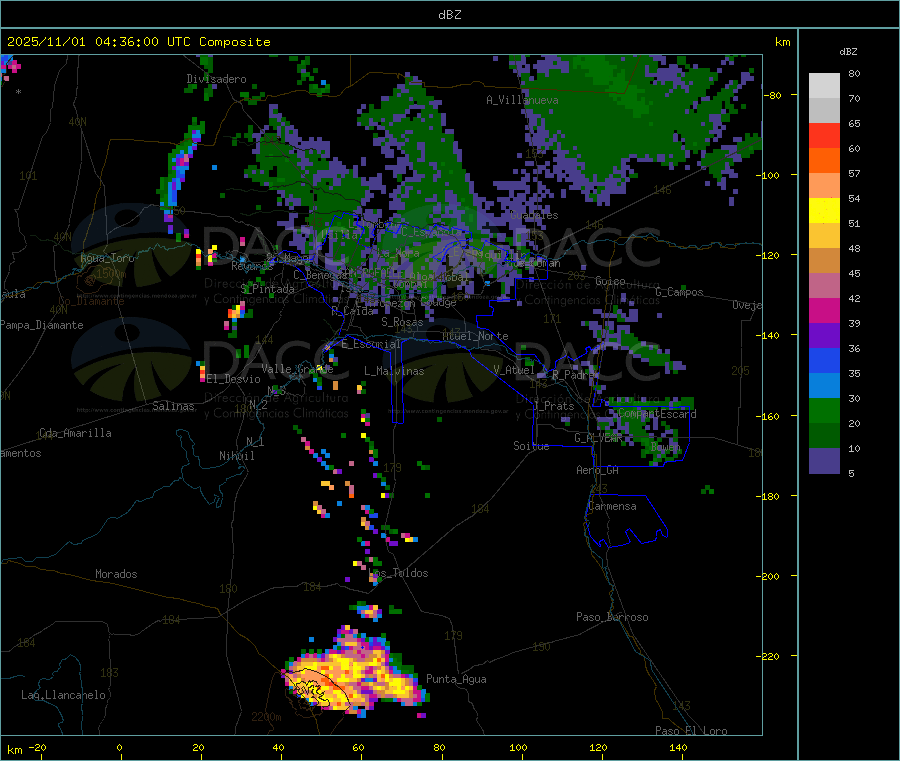
Task: Click the Bowen location label
Action: tap(665, 446)
